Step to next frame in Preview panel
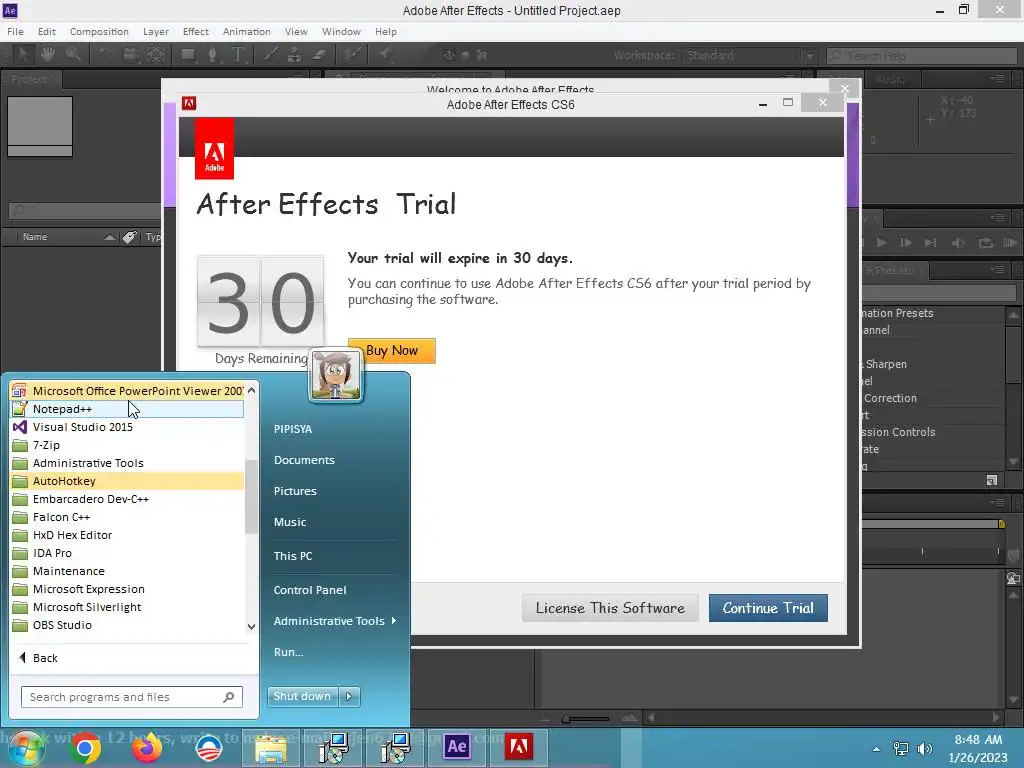Viewport: 1024px width, 768px height. pos(906,243)
